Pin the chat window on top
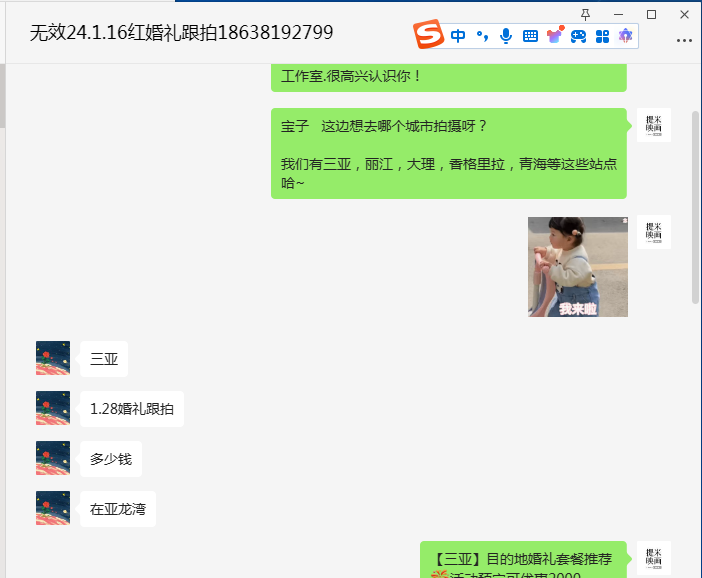The image size is (702, 578). (585, 15)
